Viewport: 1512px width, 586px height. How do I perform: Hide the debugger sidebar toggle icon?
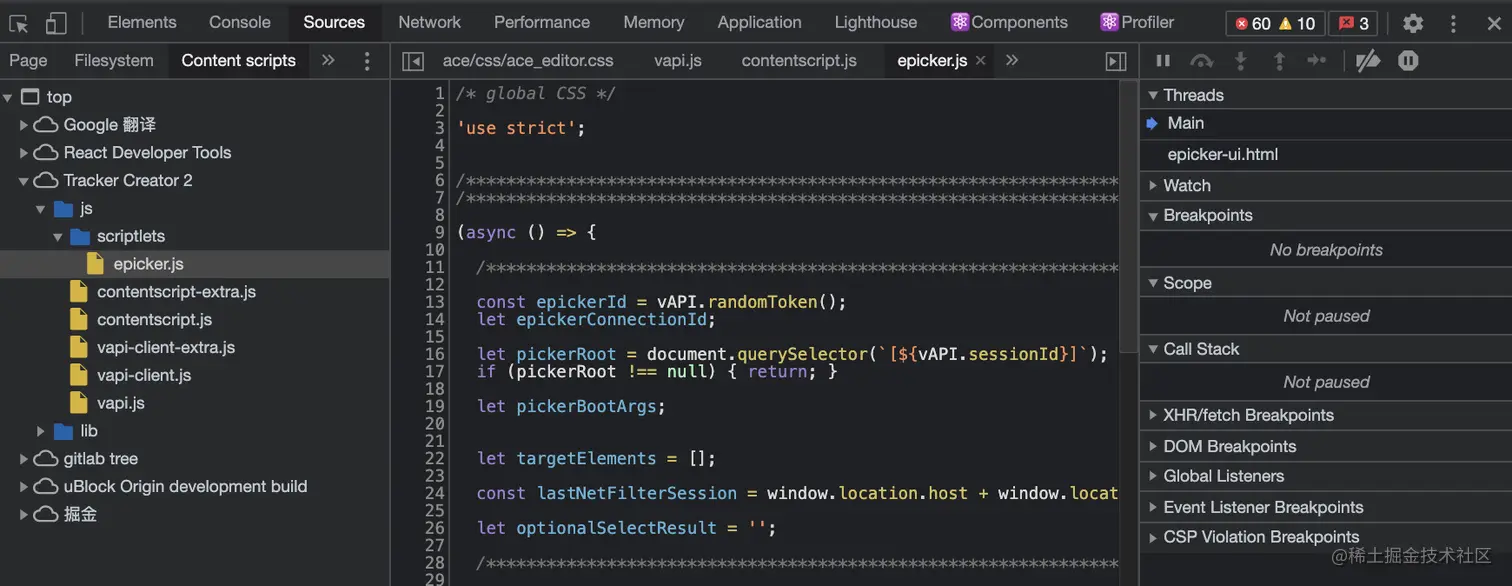coord(1116,61)
